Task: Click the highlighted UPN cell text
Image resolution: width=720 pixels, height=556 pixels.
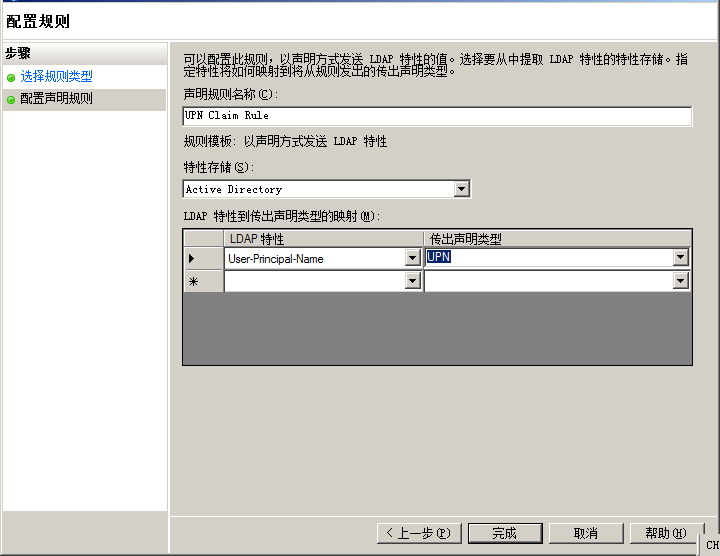Action: coord(439,257)
